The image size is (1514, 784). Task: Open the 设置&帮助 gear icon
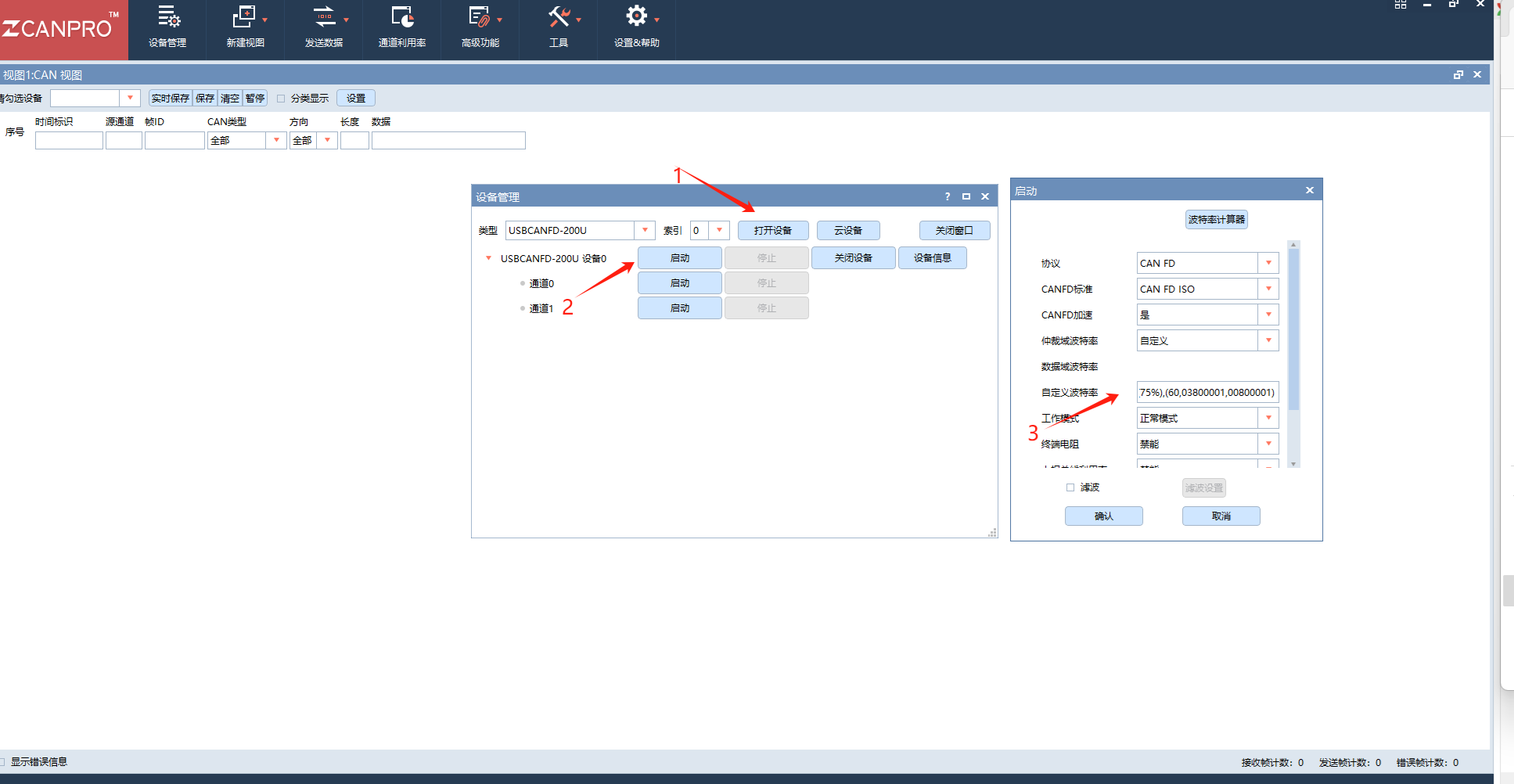point(637,16)
